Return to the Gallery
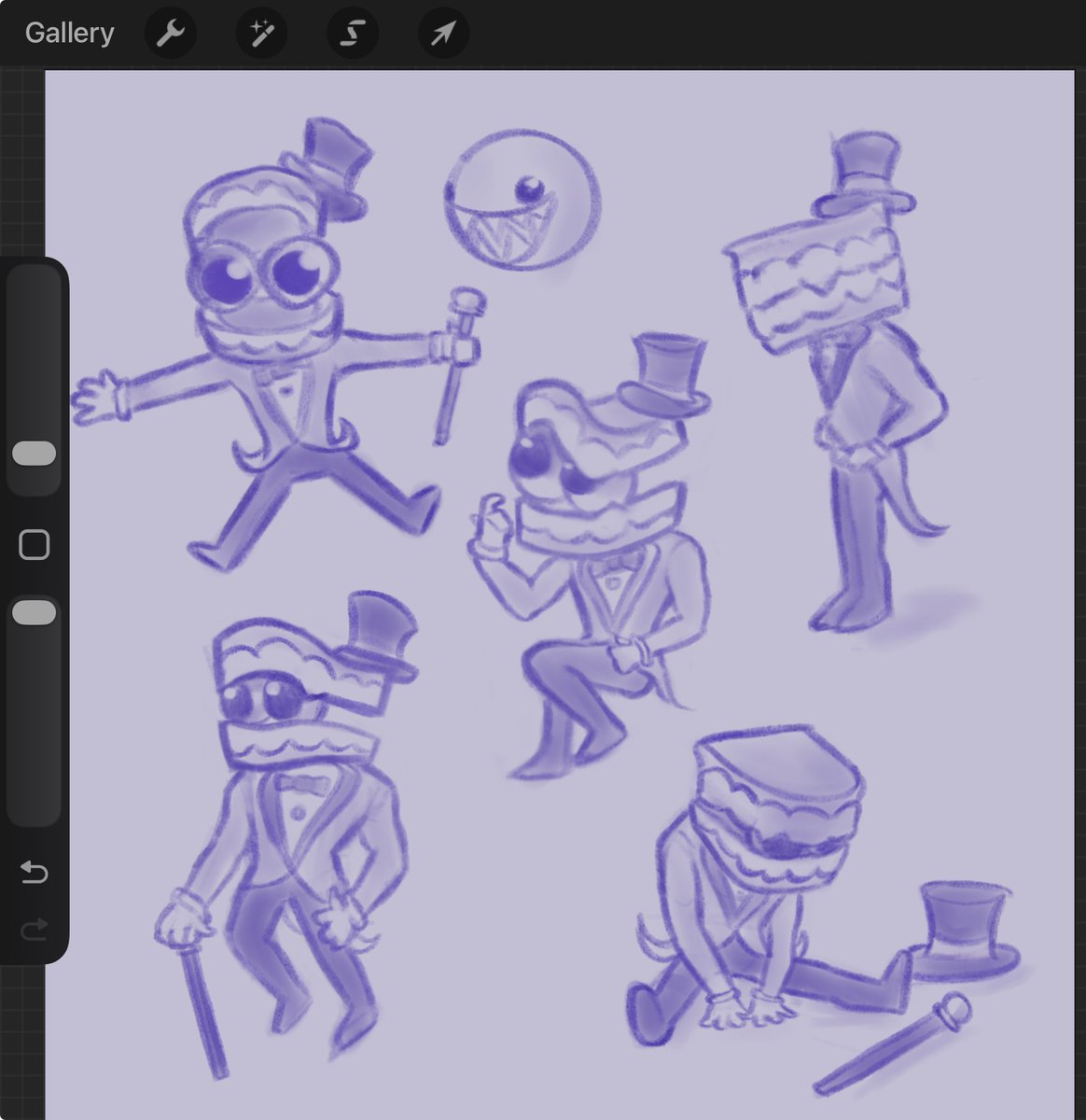This screenshot has height=1120, width=1086. pyautogui.click(x=69, y=33)
